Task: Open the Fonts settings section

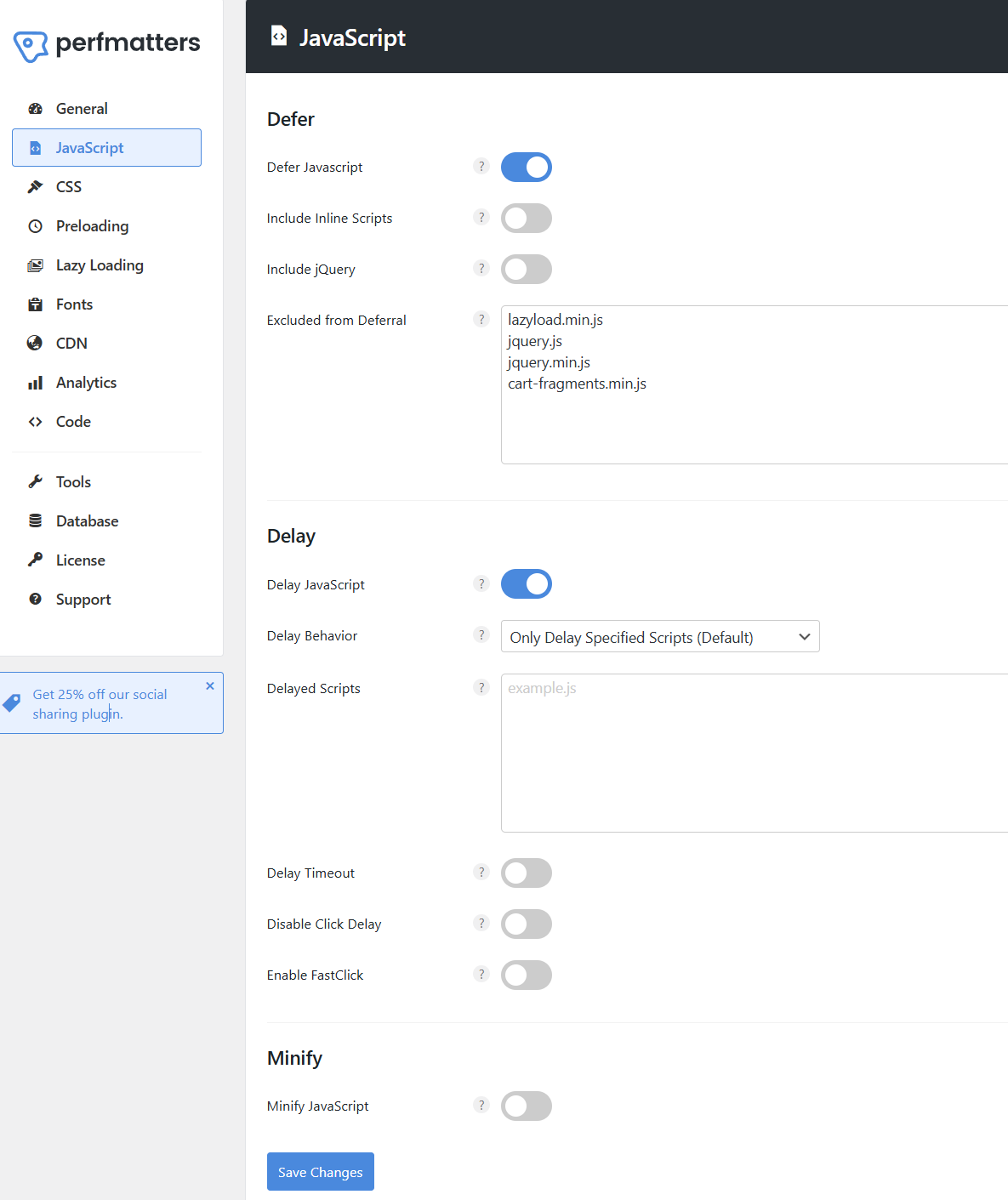Action: pyautogui.click(x=73, y=304)
